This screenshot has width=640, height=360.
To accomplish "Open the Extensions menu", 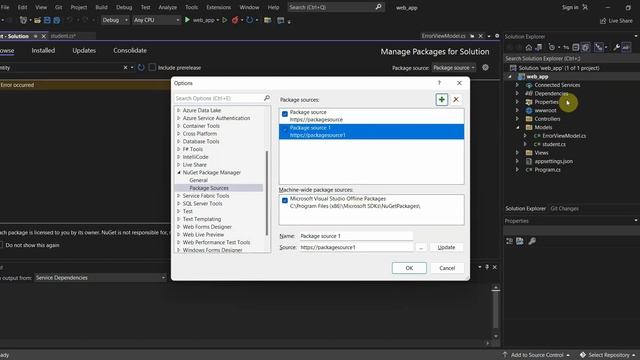I will [218, 7].
